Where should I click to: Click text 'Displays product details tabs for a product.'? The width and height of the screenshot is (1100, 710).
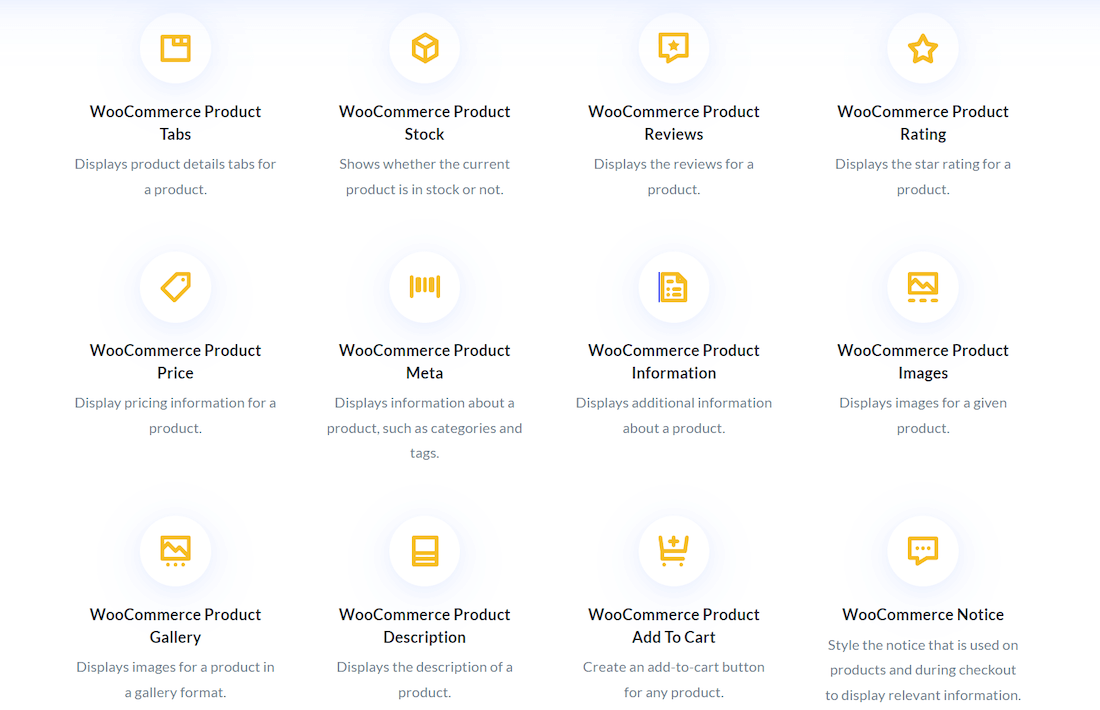[x=175, y=177]
